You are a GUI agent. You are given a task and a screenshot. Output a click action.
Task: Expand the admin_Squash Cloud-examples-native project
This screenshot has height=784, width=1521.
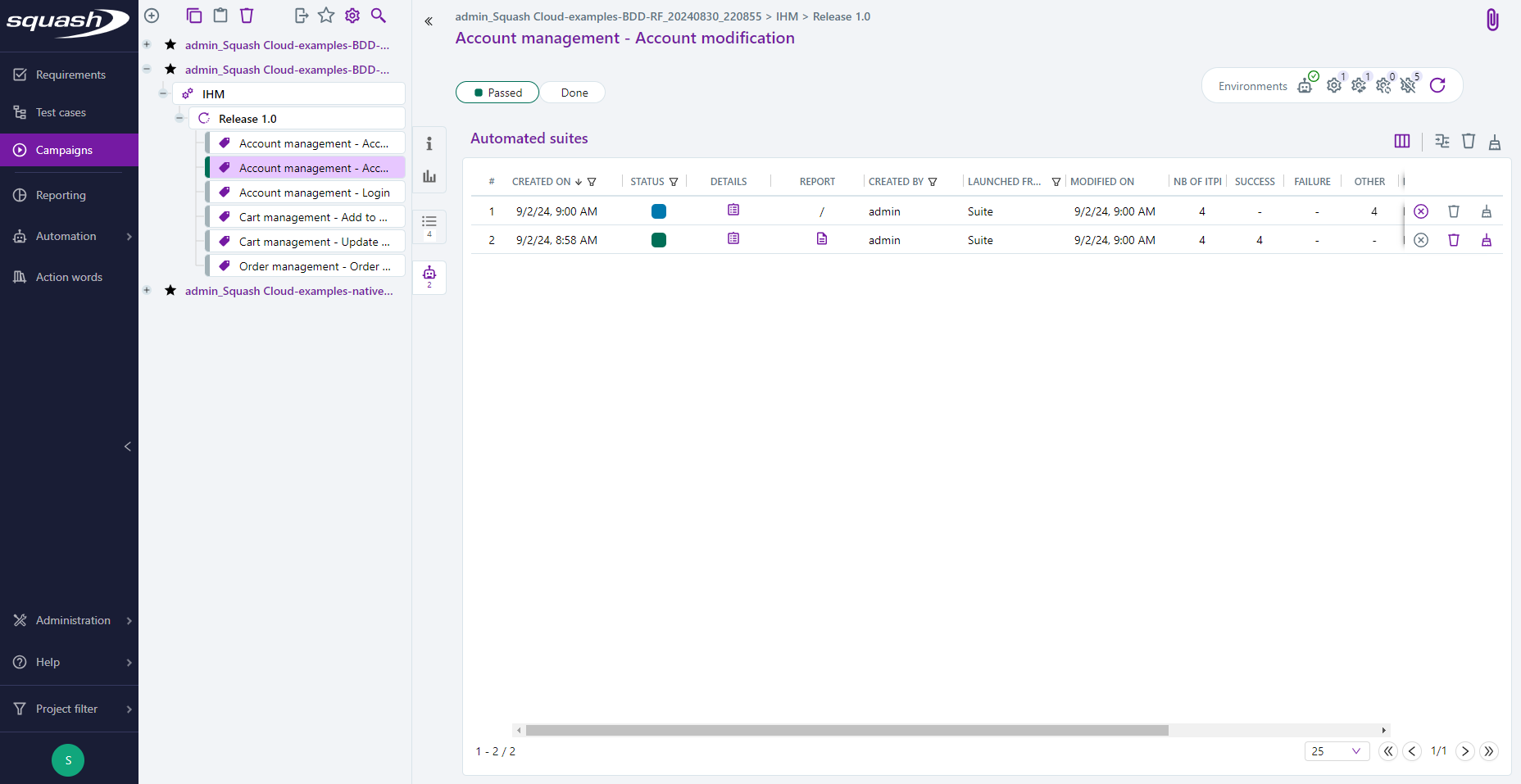[147, 290]
